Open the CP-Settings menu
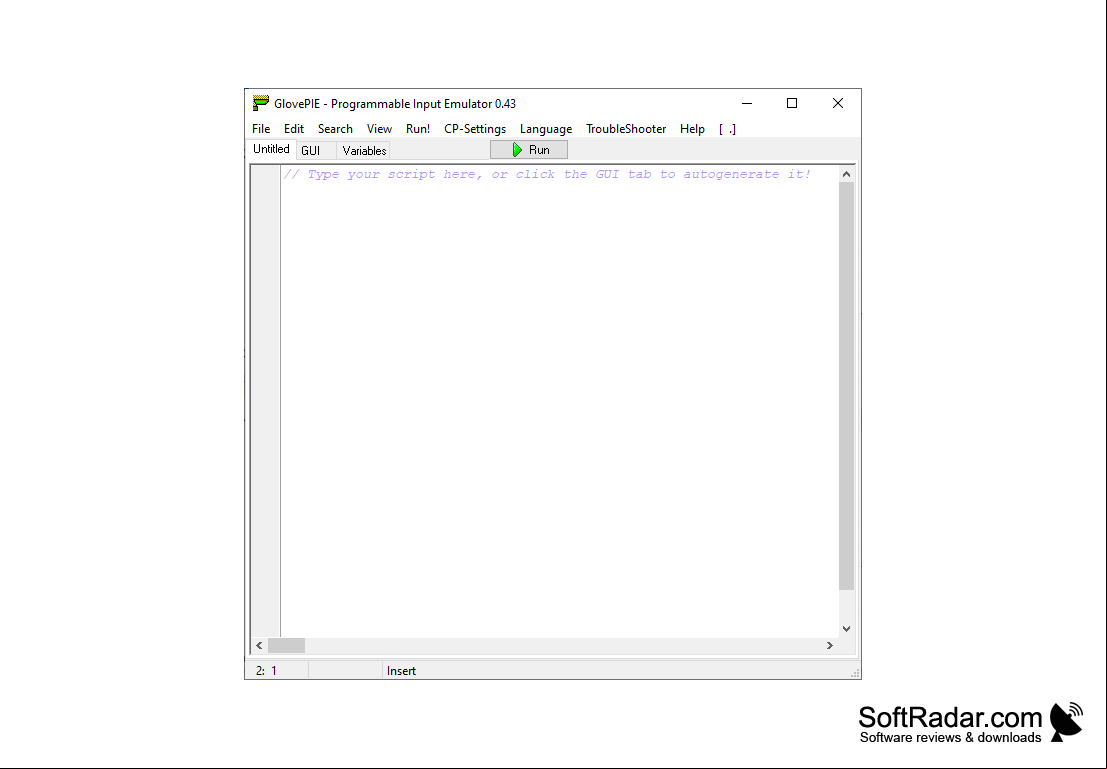This screenshot has width=1107, height=769. click(x=475, y=129)
